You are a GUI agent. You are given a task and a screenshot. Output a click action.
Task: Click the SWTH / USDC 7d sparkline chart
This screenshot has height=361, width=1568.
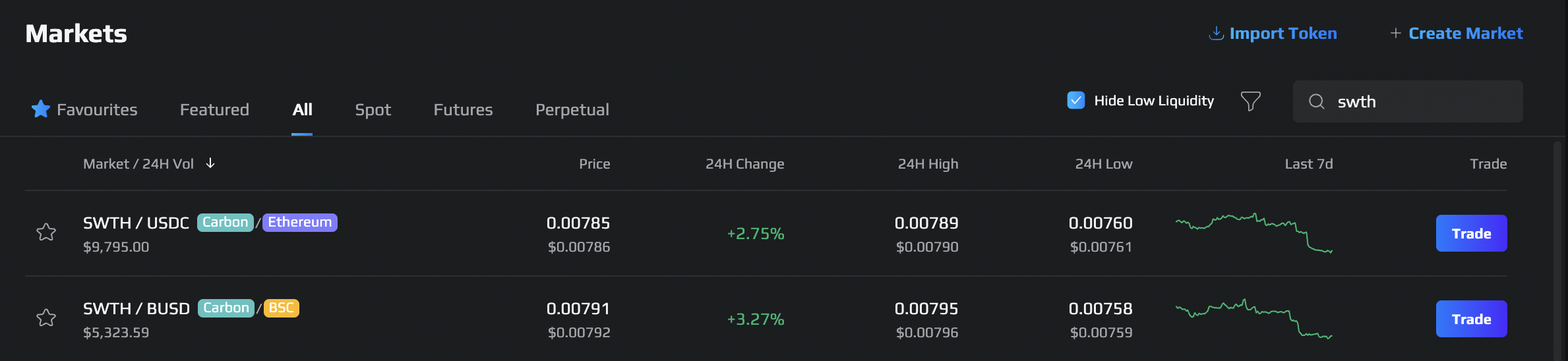coord(1254,233)
